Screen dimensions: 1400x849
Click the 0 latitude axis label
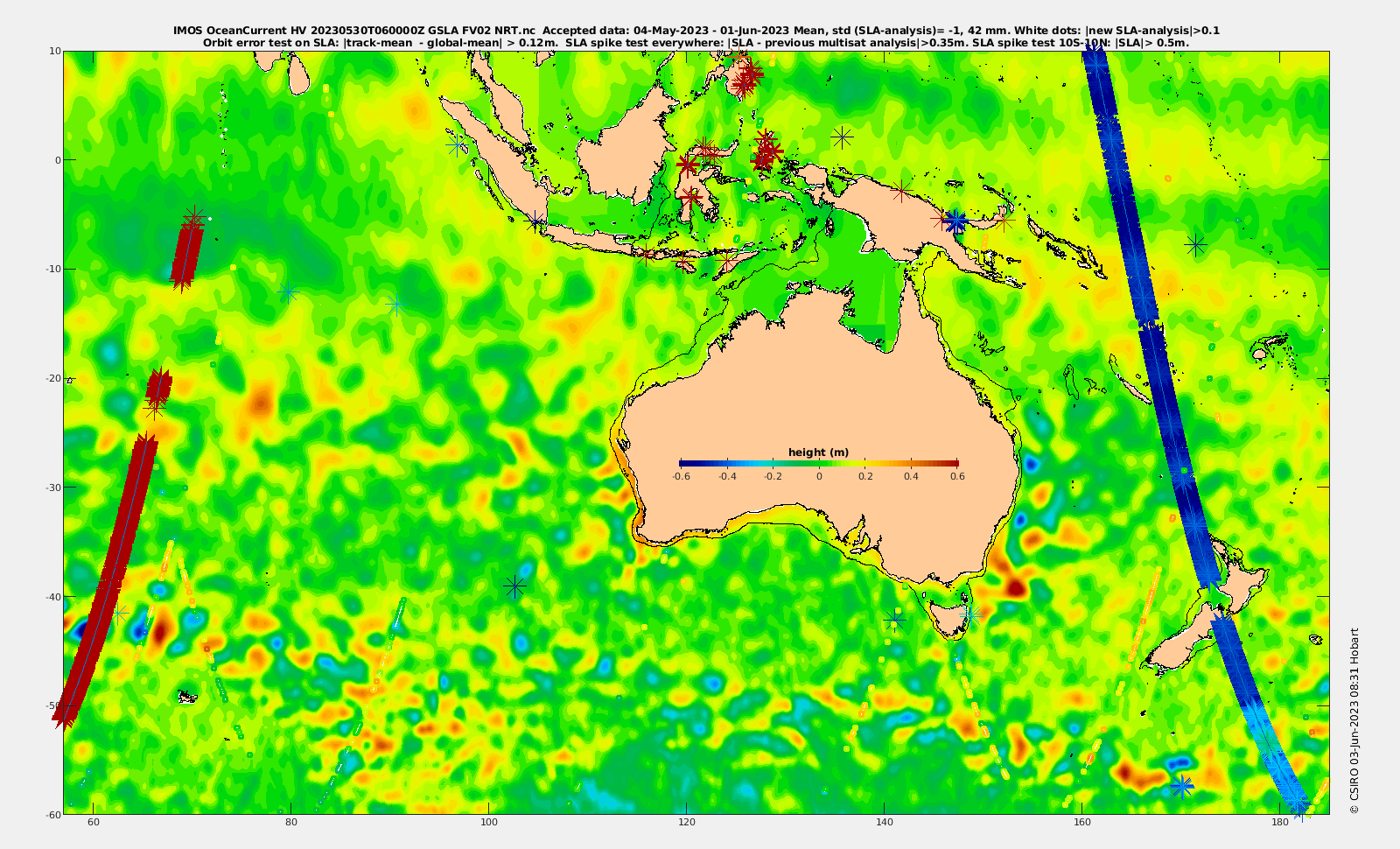click(x=58, y=160)
